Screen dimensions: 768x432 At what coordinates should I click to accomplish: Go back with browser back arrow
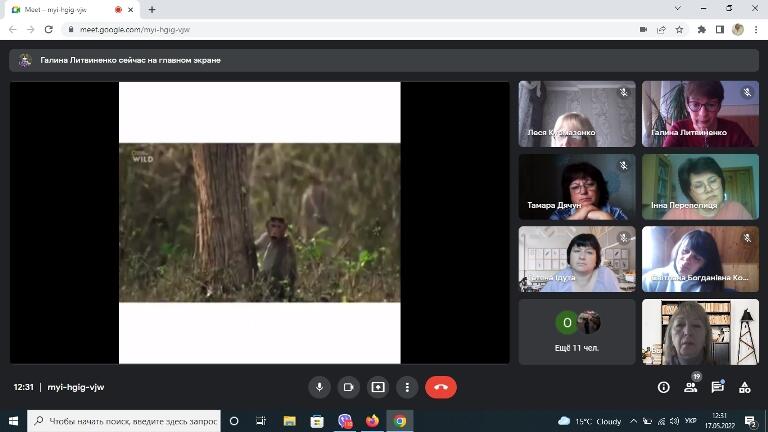13,29
